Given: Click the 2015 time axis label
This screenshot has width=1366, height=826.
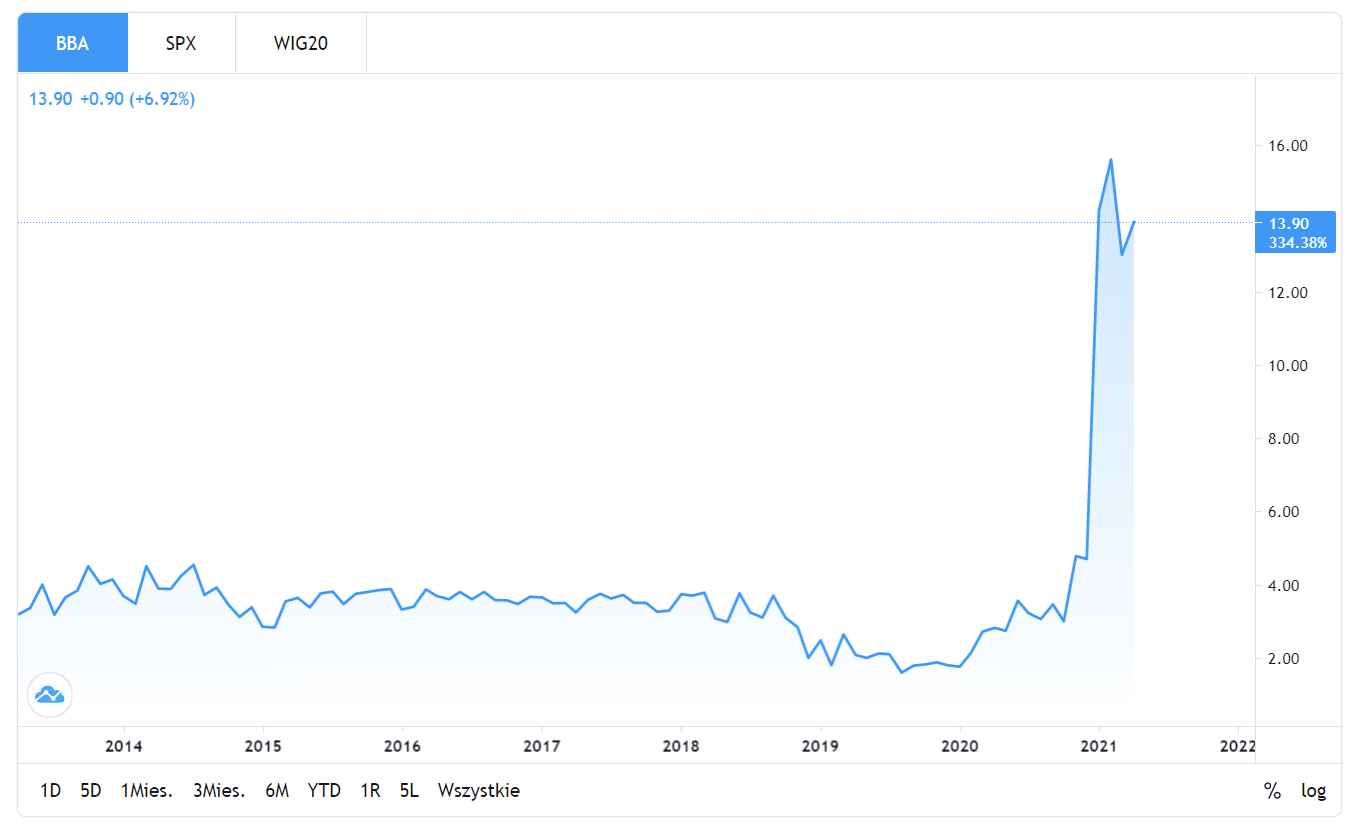Looking at the screenshot, I should coord(262,745).
